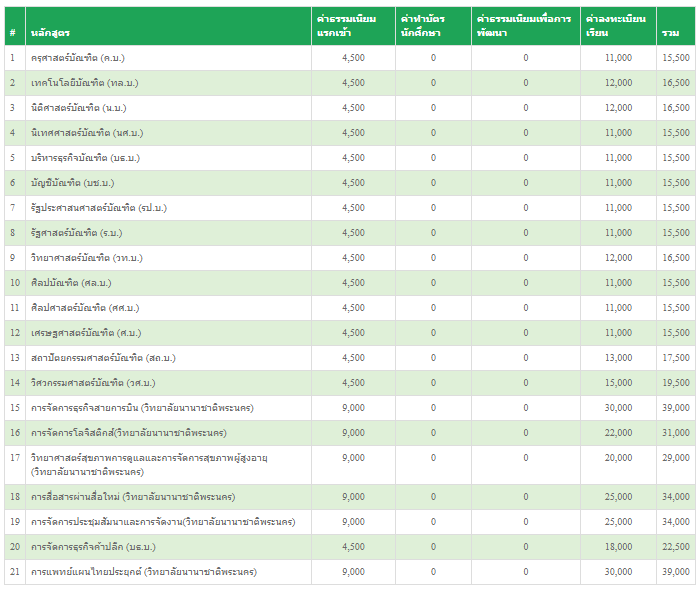Select the การจัดการประชุมสัมนาและการจัดงาน course name
This screenshot has height=593, width=700.
(163, 522)
